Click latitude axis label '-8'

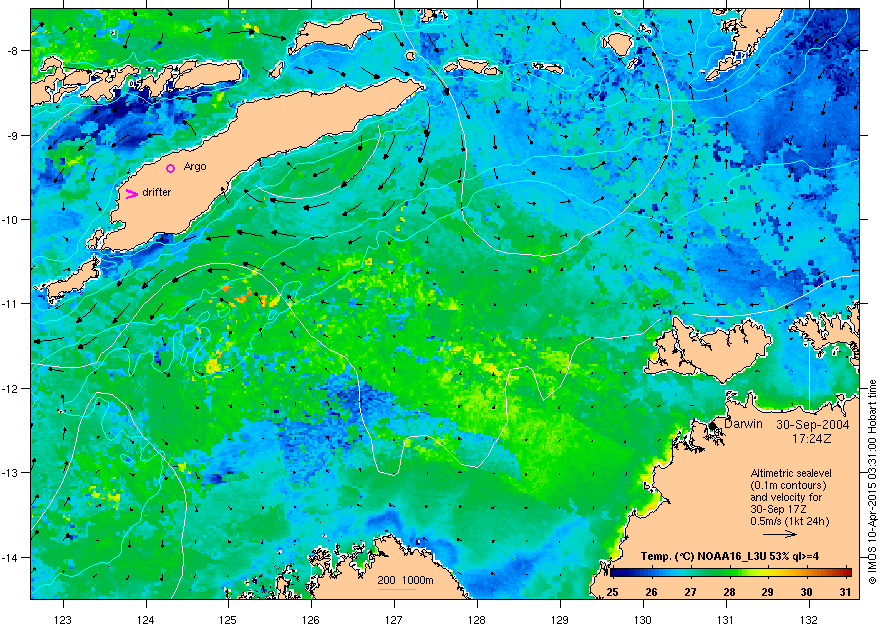[12, 51]
